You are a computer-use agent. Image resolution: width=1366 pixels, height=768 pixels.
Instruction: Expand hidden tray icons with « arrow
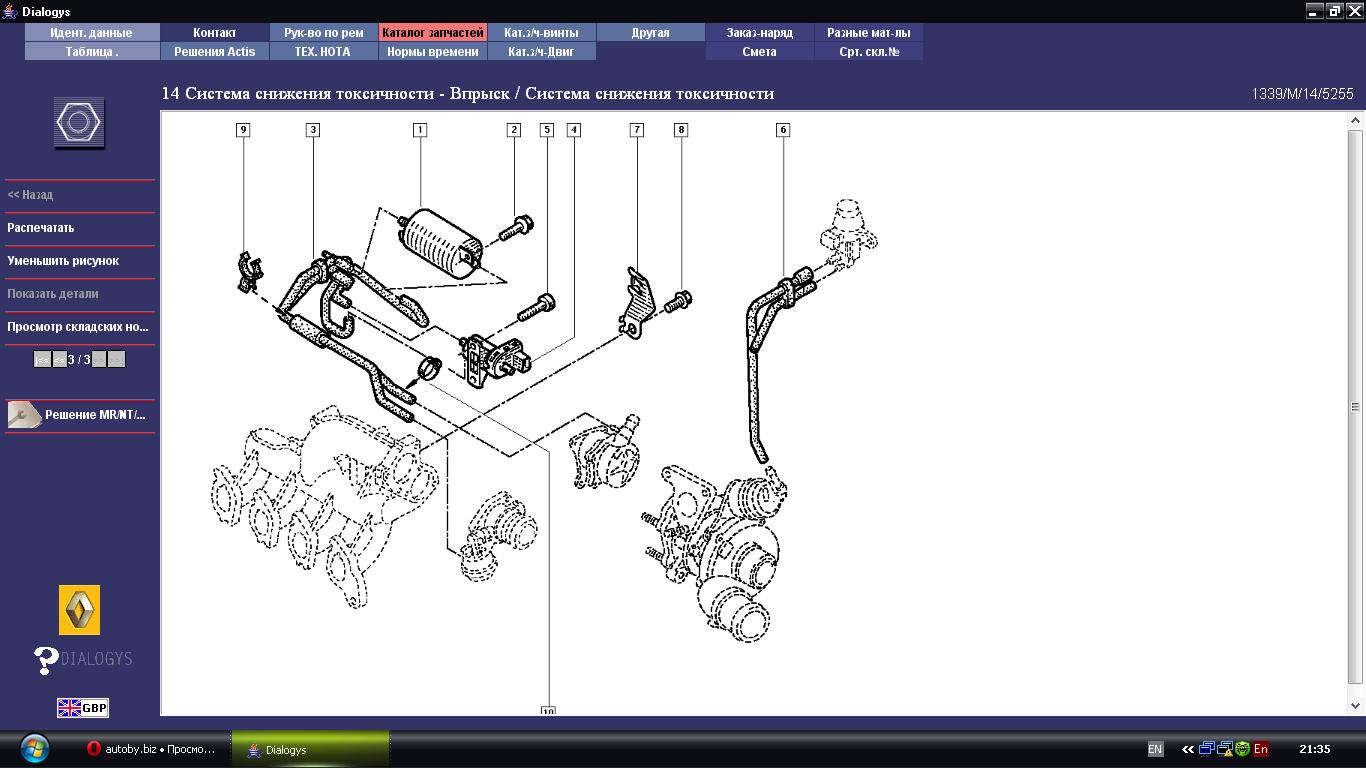point(1188,749)
